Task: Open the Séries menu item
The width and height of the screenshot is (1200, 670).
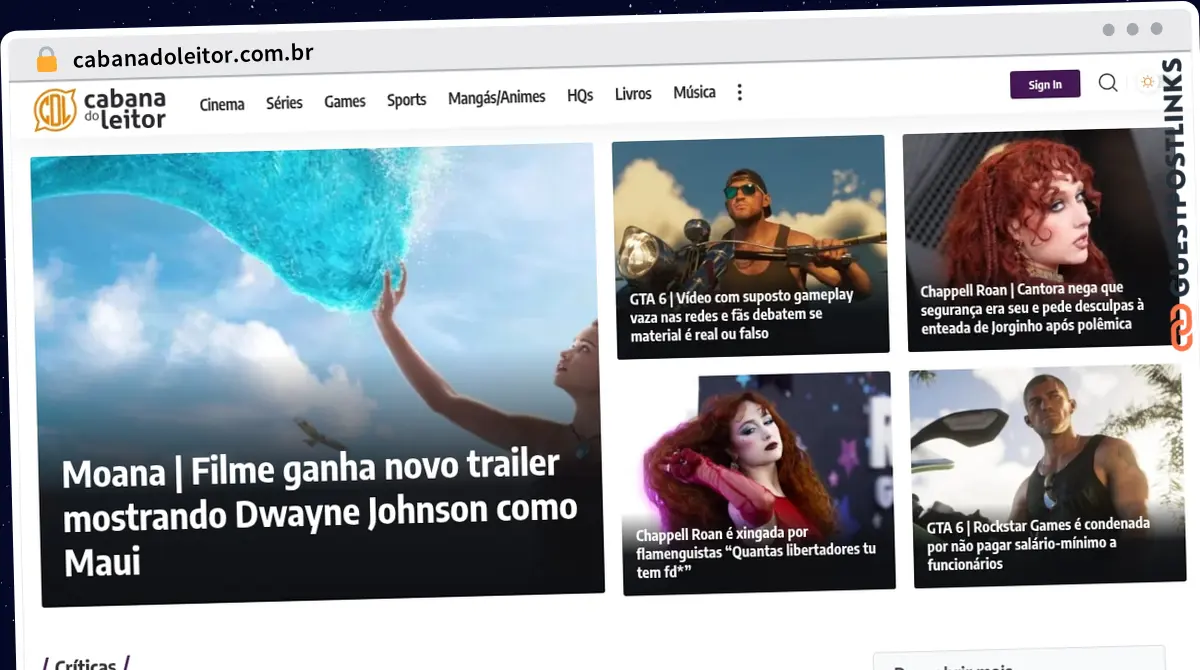Action: tap(284, 102)
